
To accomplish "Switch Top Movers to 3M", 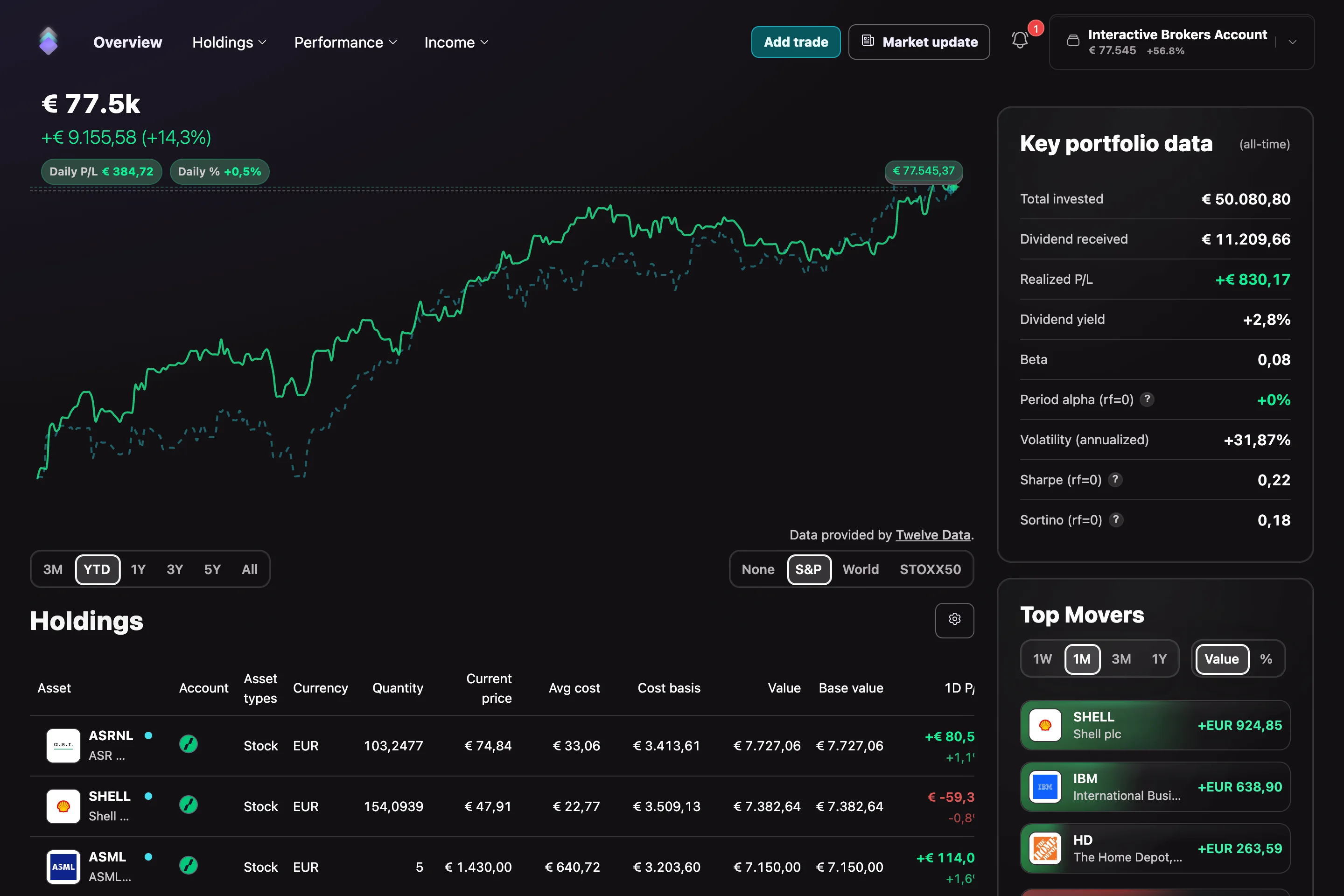I will point(1121,659).
